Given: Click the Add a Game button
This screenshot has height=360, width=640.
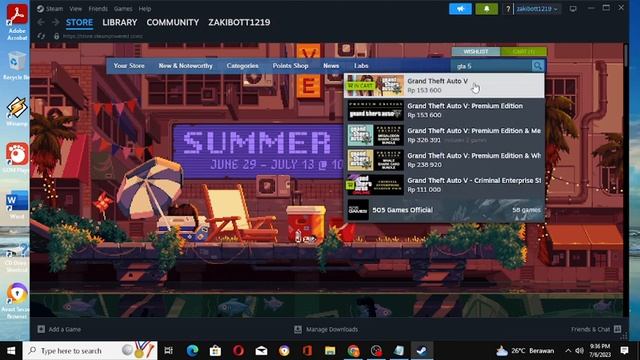Looking at the screenshot, I should (60, 329).
